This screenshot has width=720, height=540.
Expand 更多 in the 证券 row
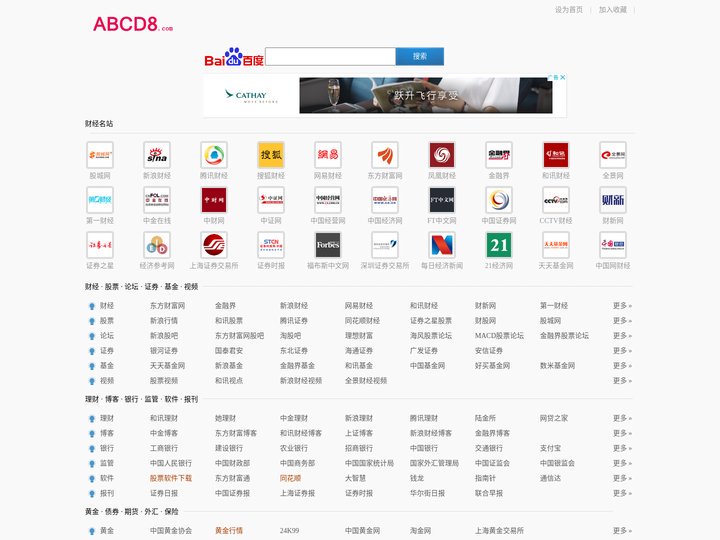click(x=622, y=350)
